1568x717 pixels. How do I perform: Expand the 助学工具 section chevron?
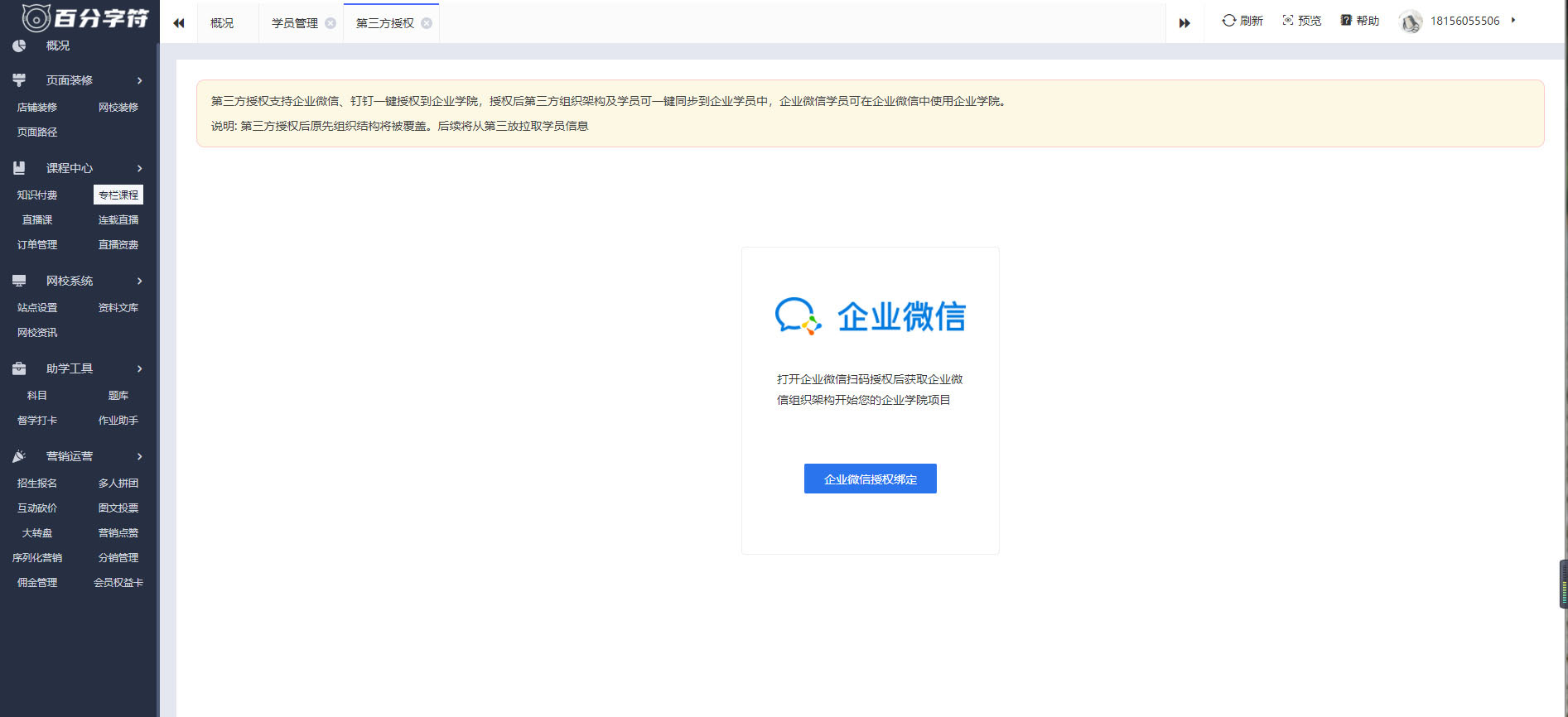[x=140, y=368]
